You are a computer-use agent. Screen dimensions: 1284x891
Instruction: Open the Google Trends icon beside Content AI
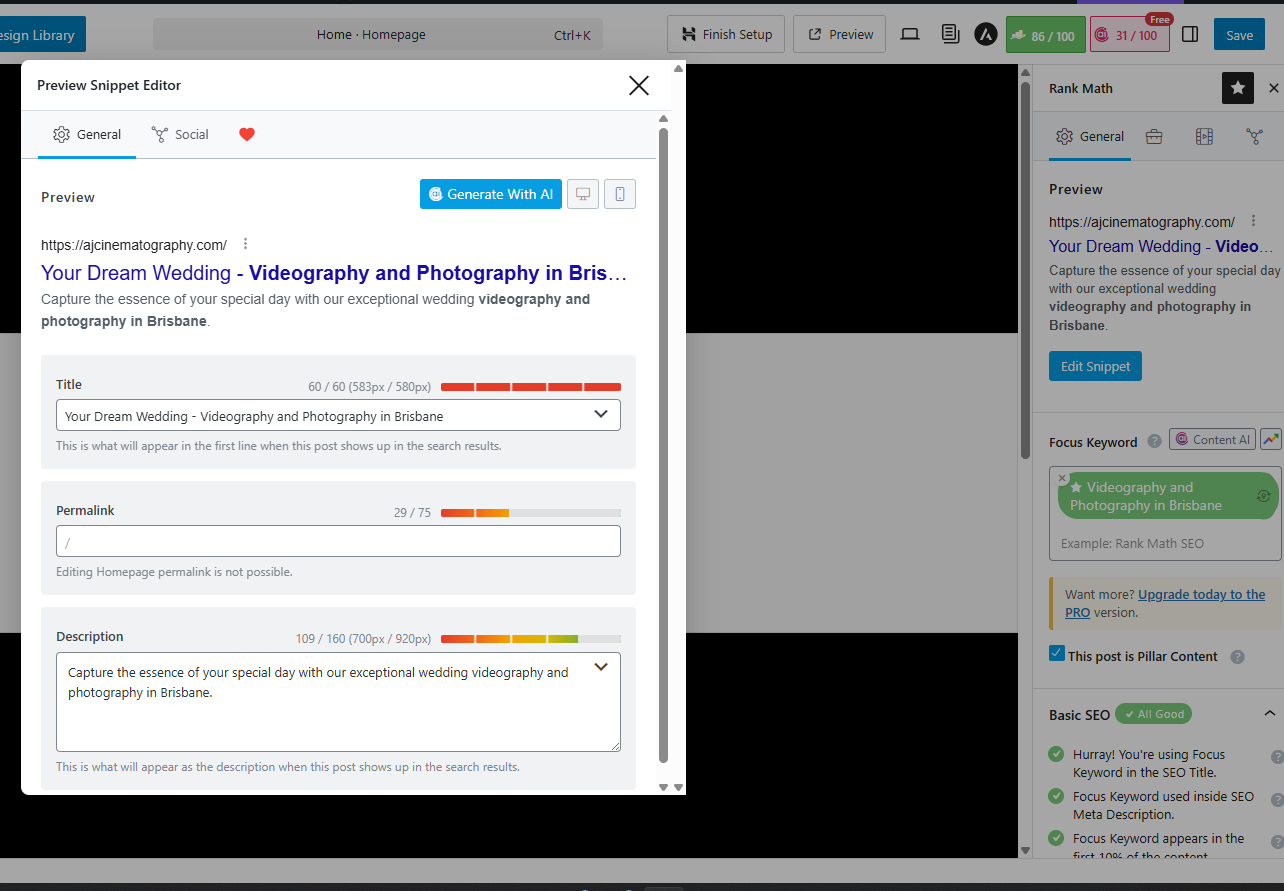click(1270, 439)
